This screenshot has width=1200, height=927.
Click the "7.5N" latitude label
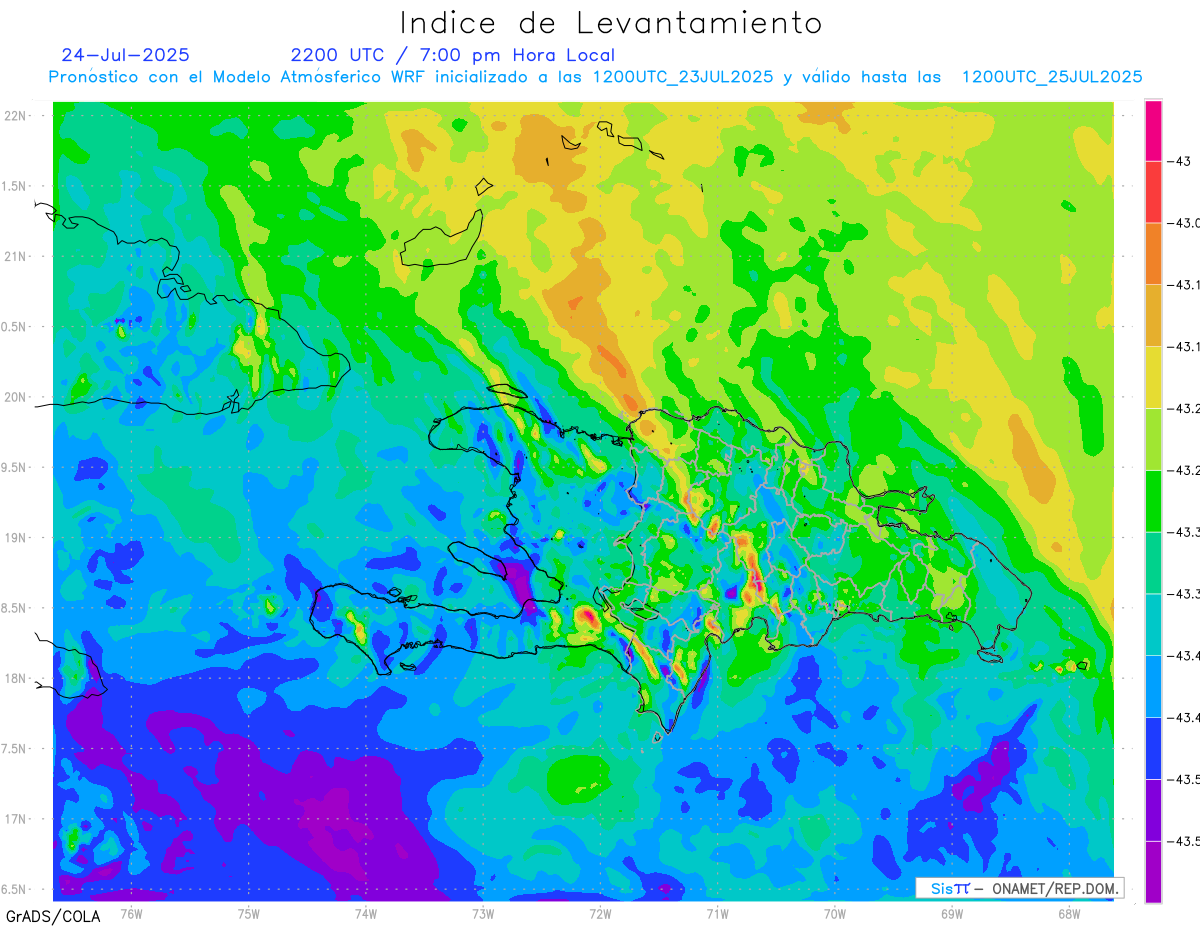pos(15,749)
